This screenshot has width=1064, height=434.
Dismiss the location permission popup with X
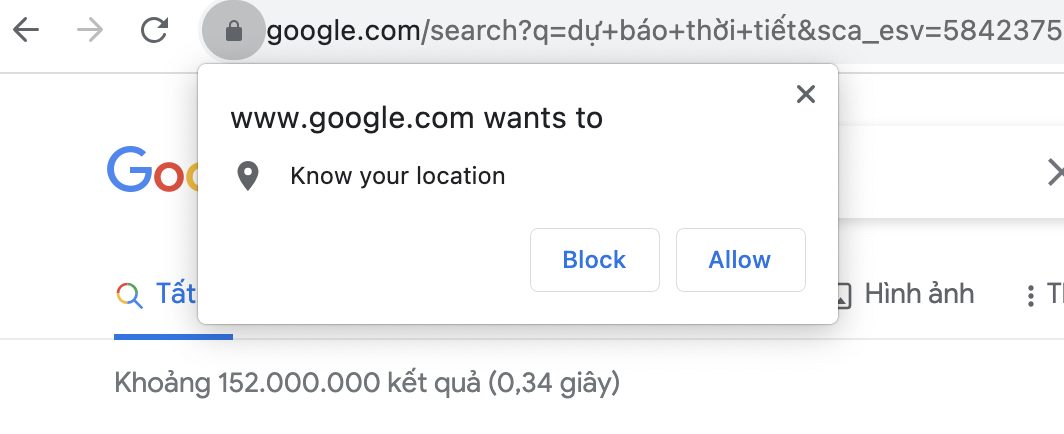pos(805,94)
